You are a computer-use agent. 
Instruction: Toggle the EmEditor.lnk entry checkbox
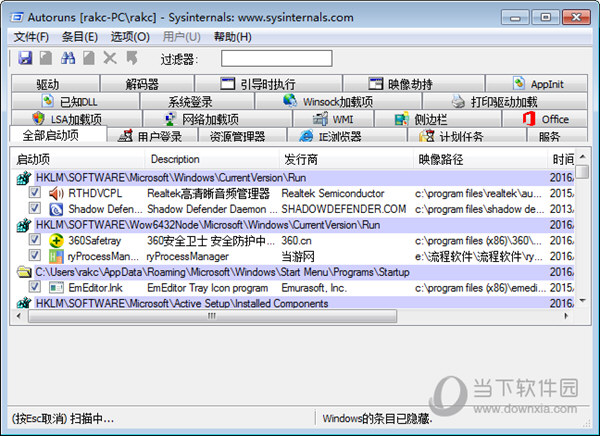pyautogui.click(x=35, y=286)
